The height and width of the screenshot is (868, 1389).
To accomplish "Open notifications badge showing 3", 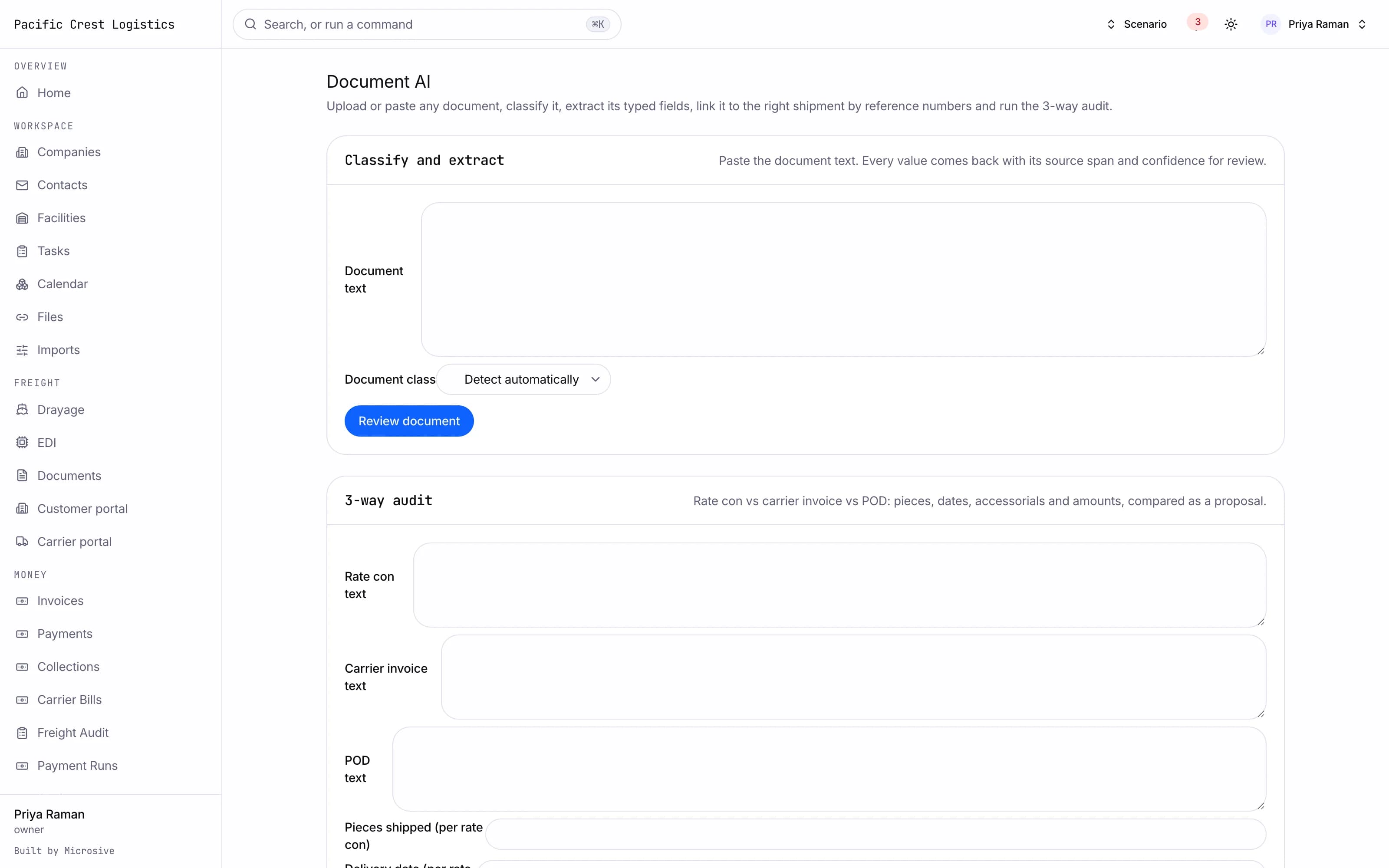I will [1197, 23].
